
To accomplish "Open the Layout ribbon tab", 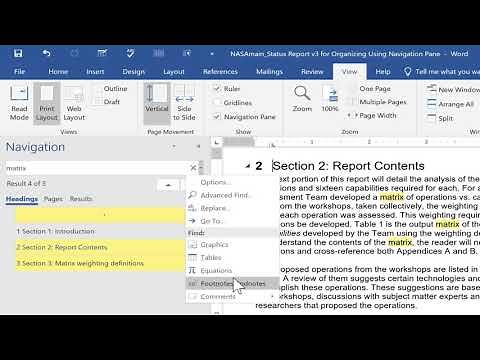I will pos(174,72).
